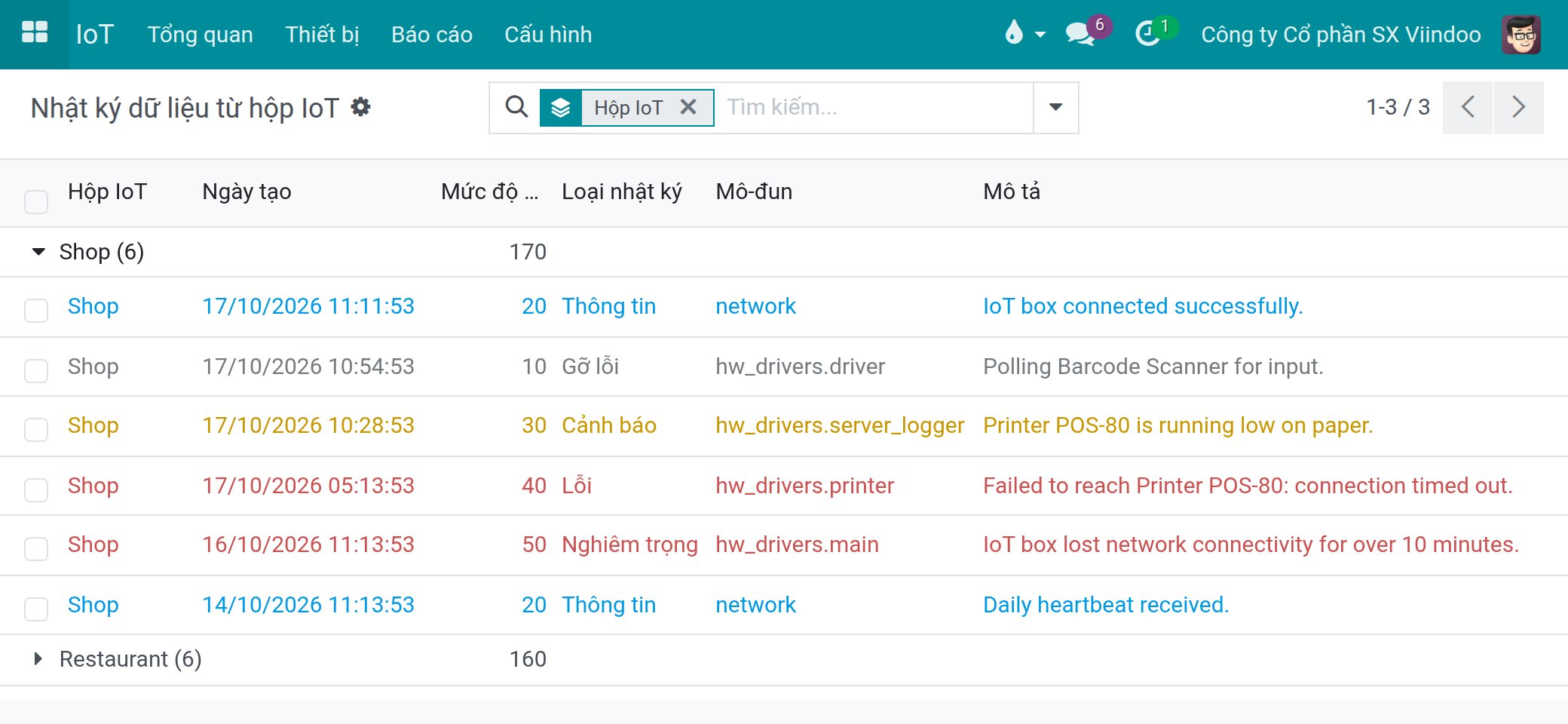This screenshot has height=724, width=1568.
Task: Open the Thiết bị menu
Action: [322, 35]
